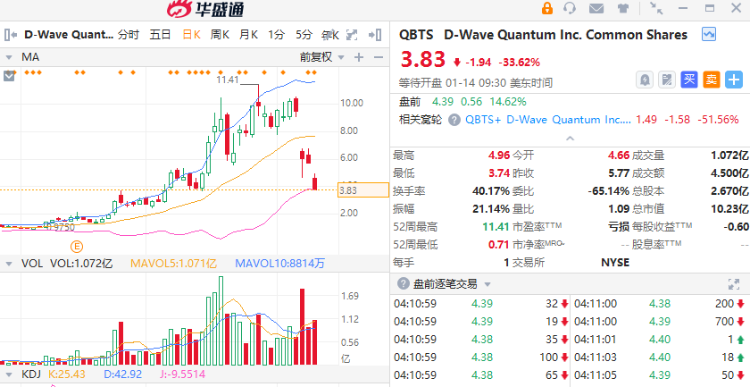Toggle right panel with the arrow-bracket icon
This screenshot has height=387, width=750.
click(375, 34)
